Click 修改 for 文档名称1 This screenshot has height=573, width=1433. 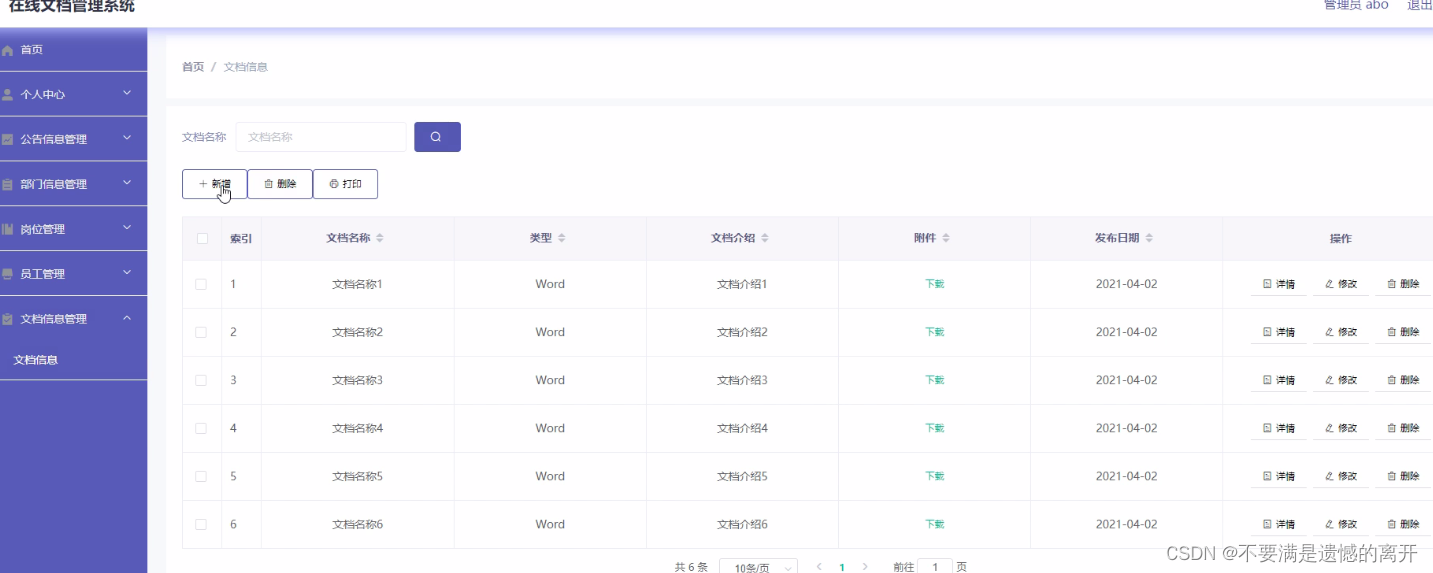pos(1340,284)
